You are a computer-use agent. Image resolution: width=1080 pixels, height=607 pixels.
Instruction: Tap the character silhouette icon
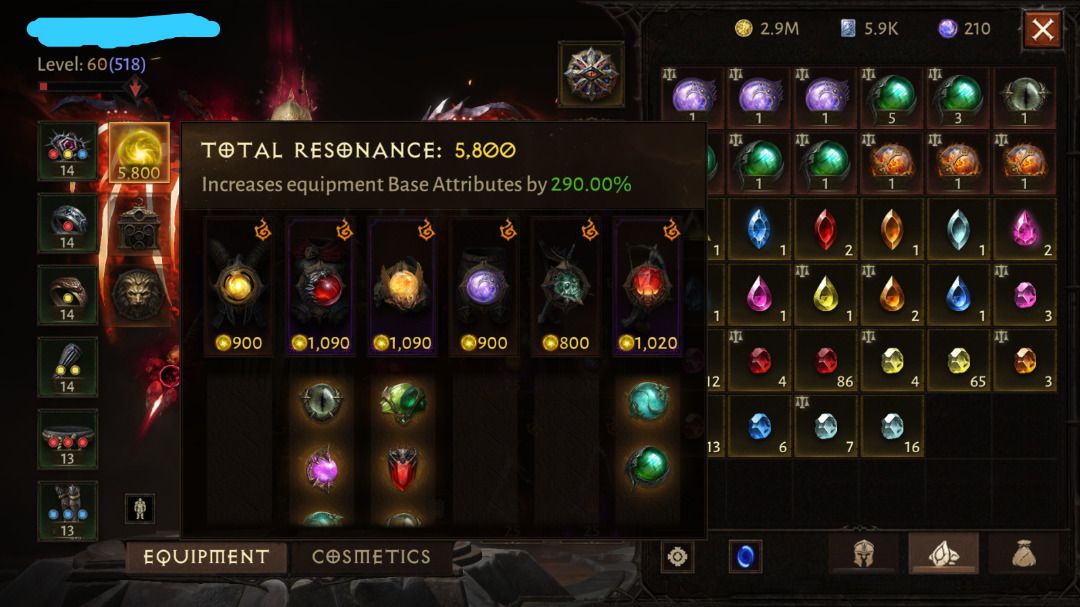coord(140,509)
